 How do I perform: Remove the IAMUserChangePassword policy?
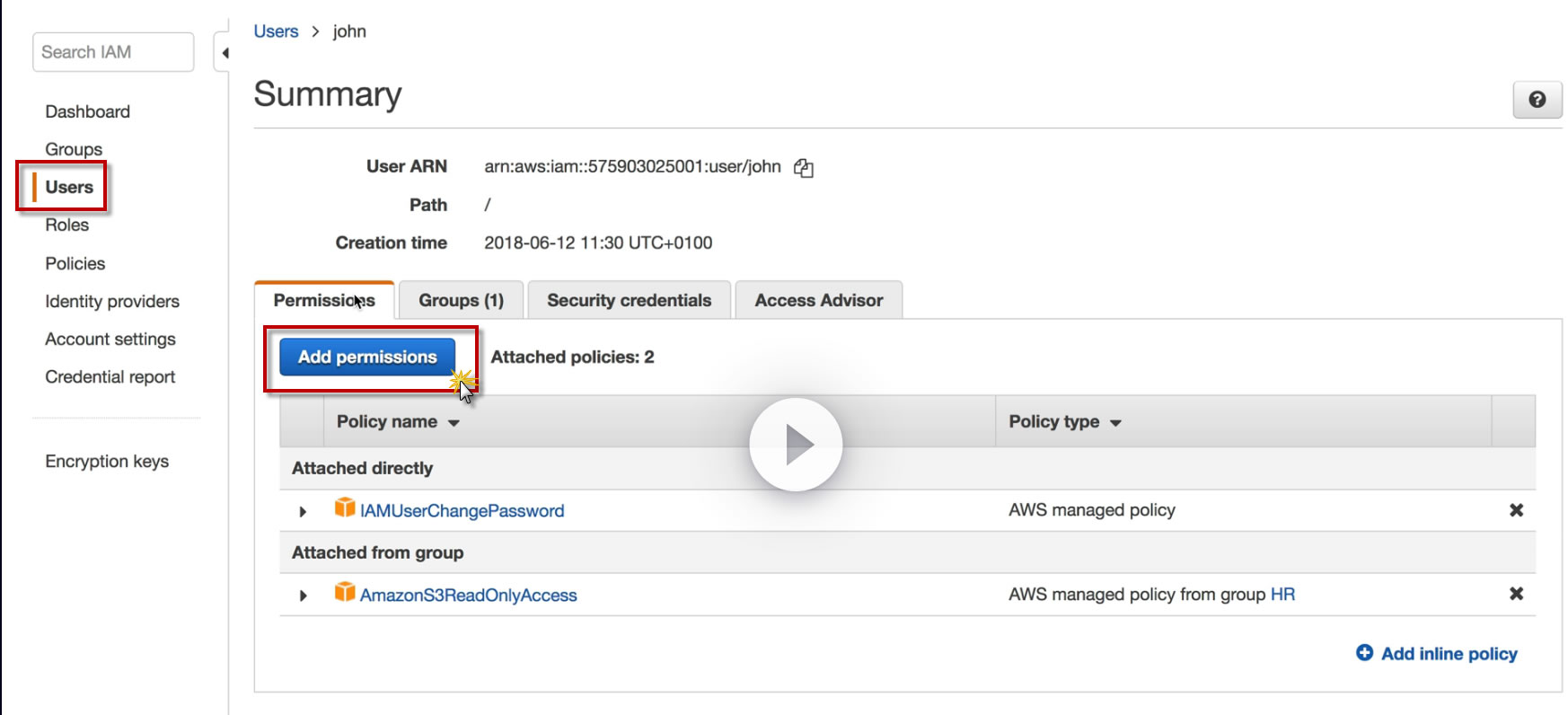click(x=1516, y=510)
